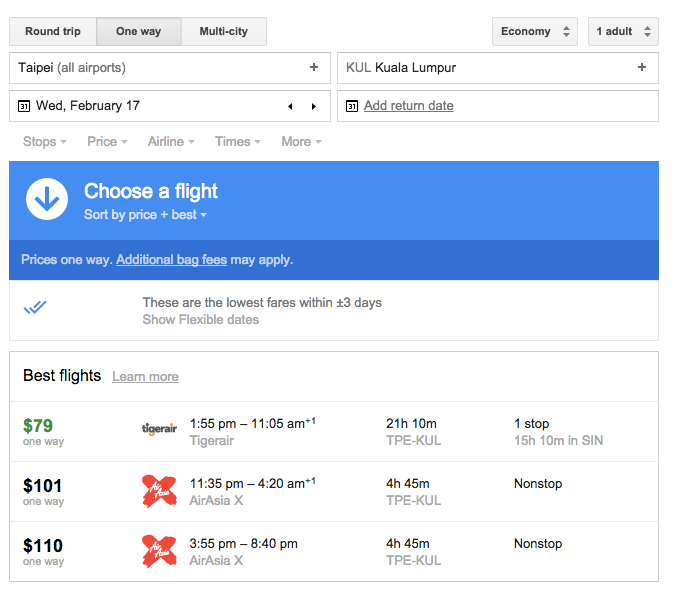Switch to the Multi-city tab
Image resolution: width=689 pixels, height=589 pixels.
pyautogui.click(x=227, y=32)
